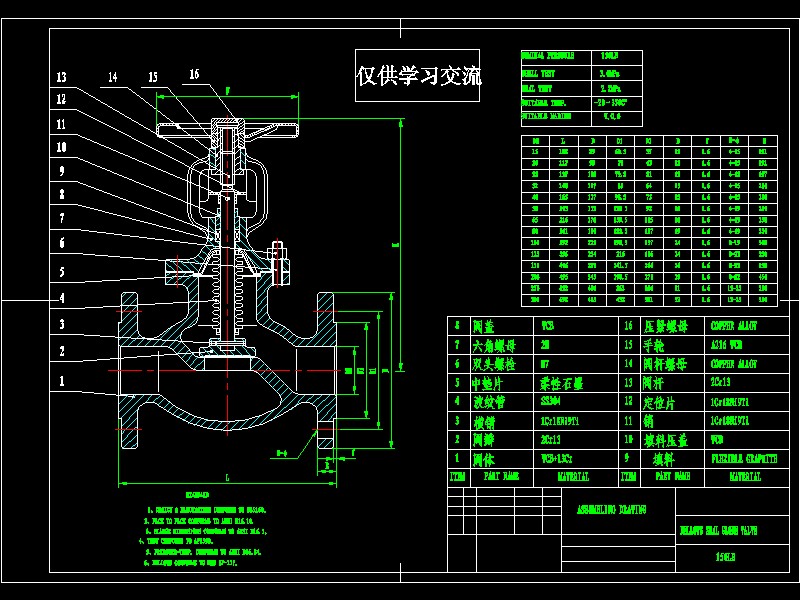
Task: Click callout number 16 above the handwheel
Action: click(x=194, y=74)
